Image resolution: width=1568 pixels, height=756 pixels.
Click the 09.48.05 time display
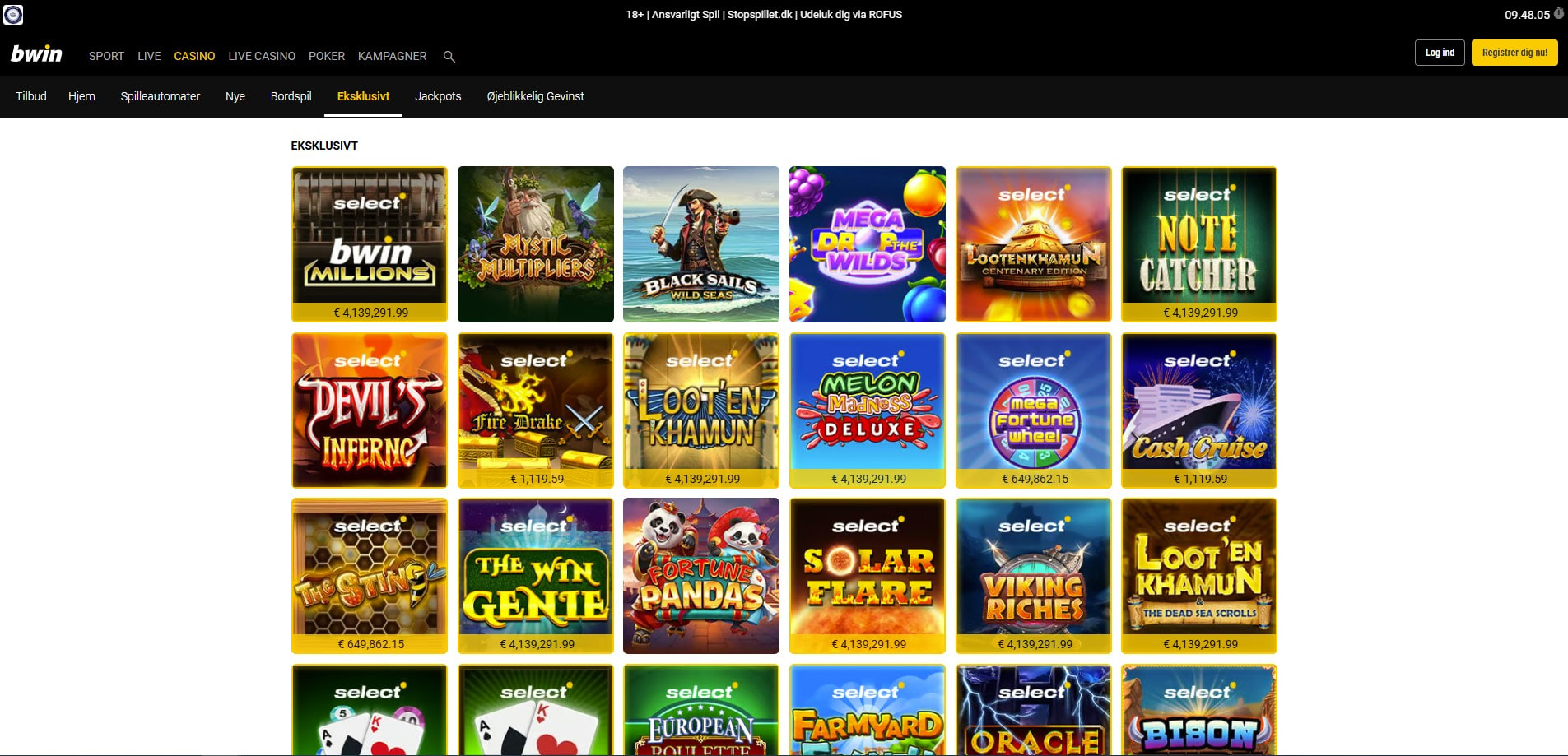(1527, 15)
